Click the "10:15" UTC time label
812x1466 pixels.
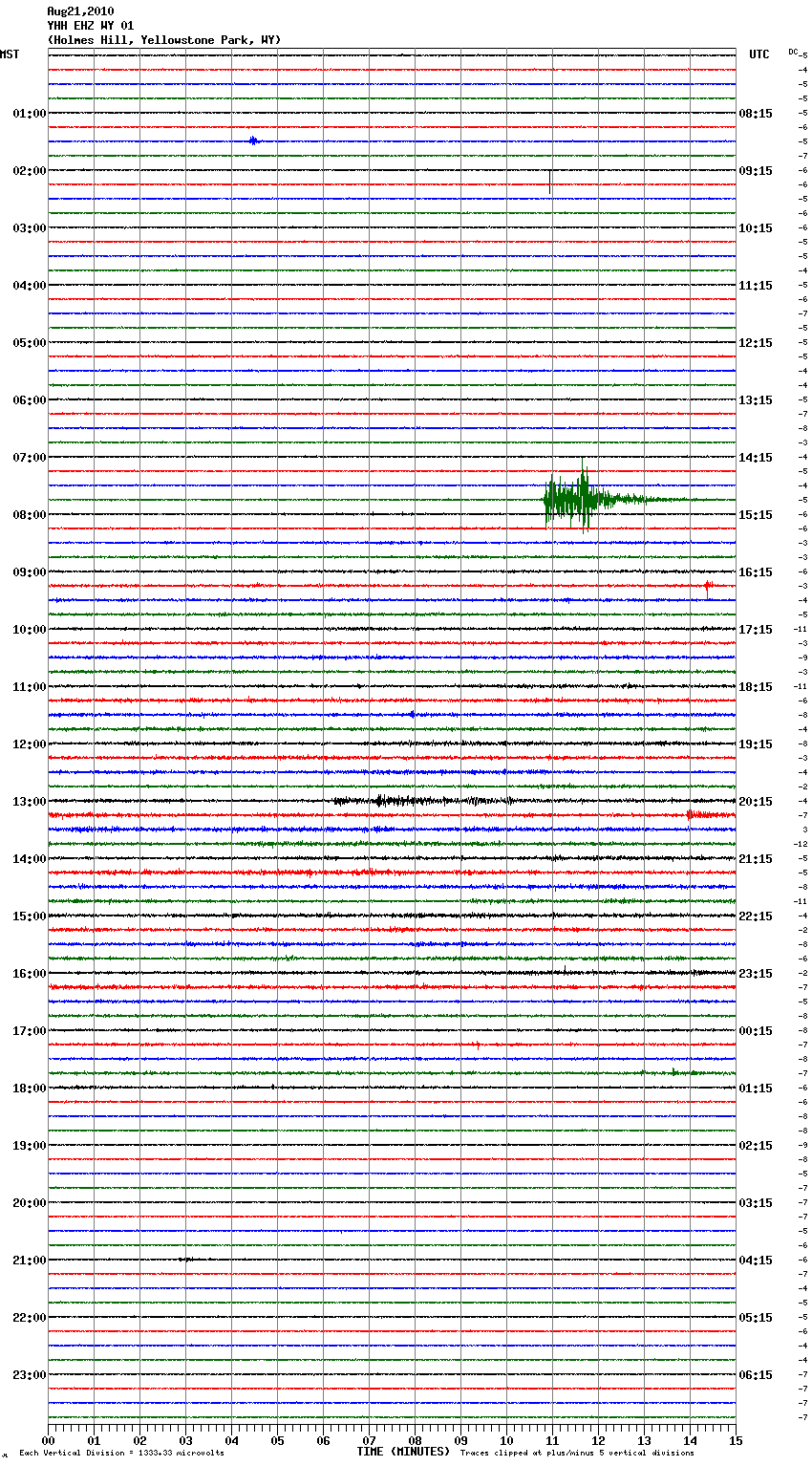coord(756,228)
